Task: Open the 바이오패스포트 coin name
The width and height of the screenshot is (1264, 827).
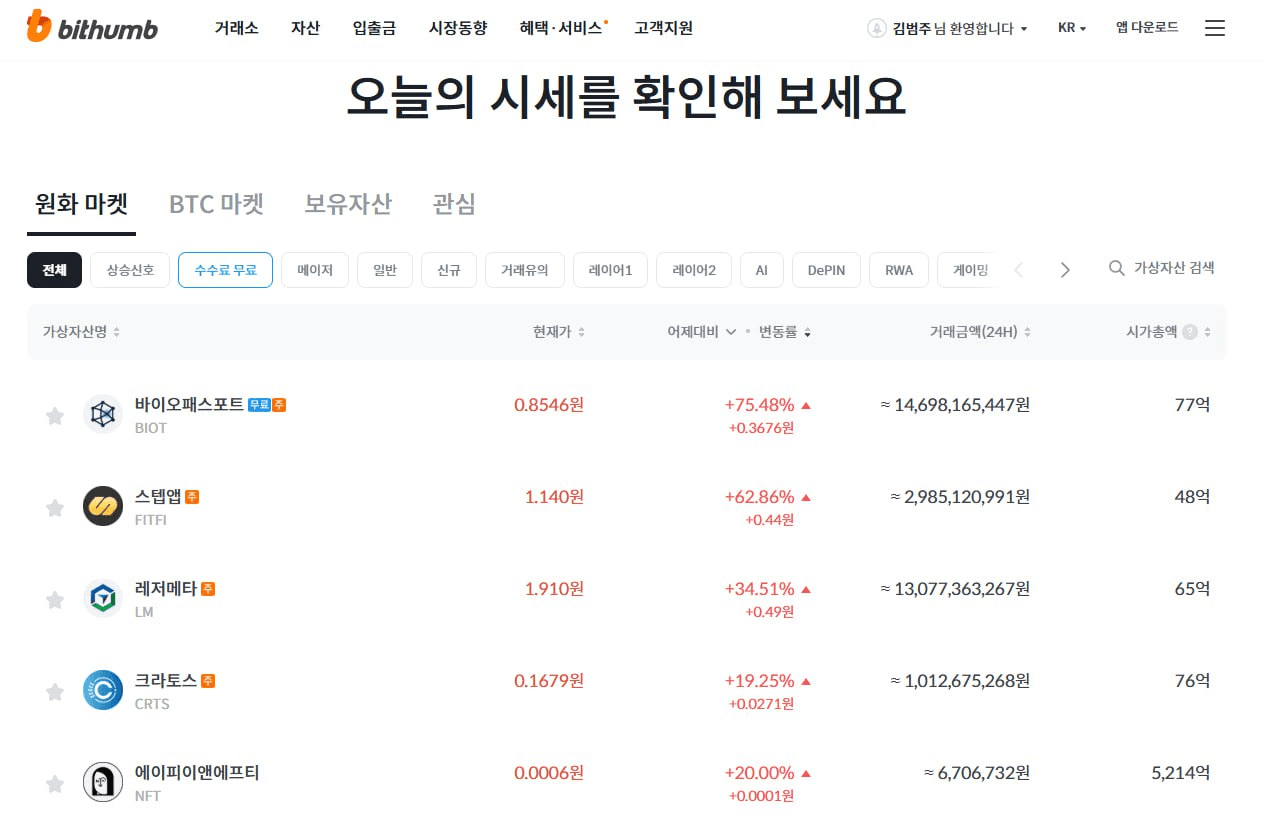Action: [x=189, y=405]
